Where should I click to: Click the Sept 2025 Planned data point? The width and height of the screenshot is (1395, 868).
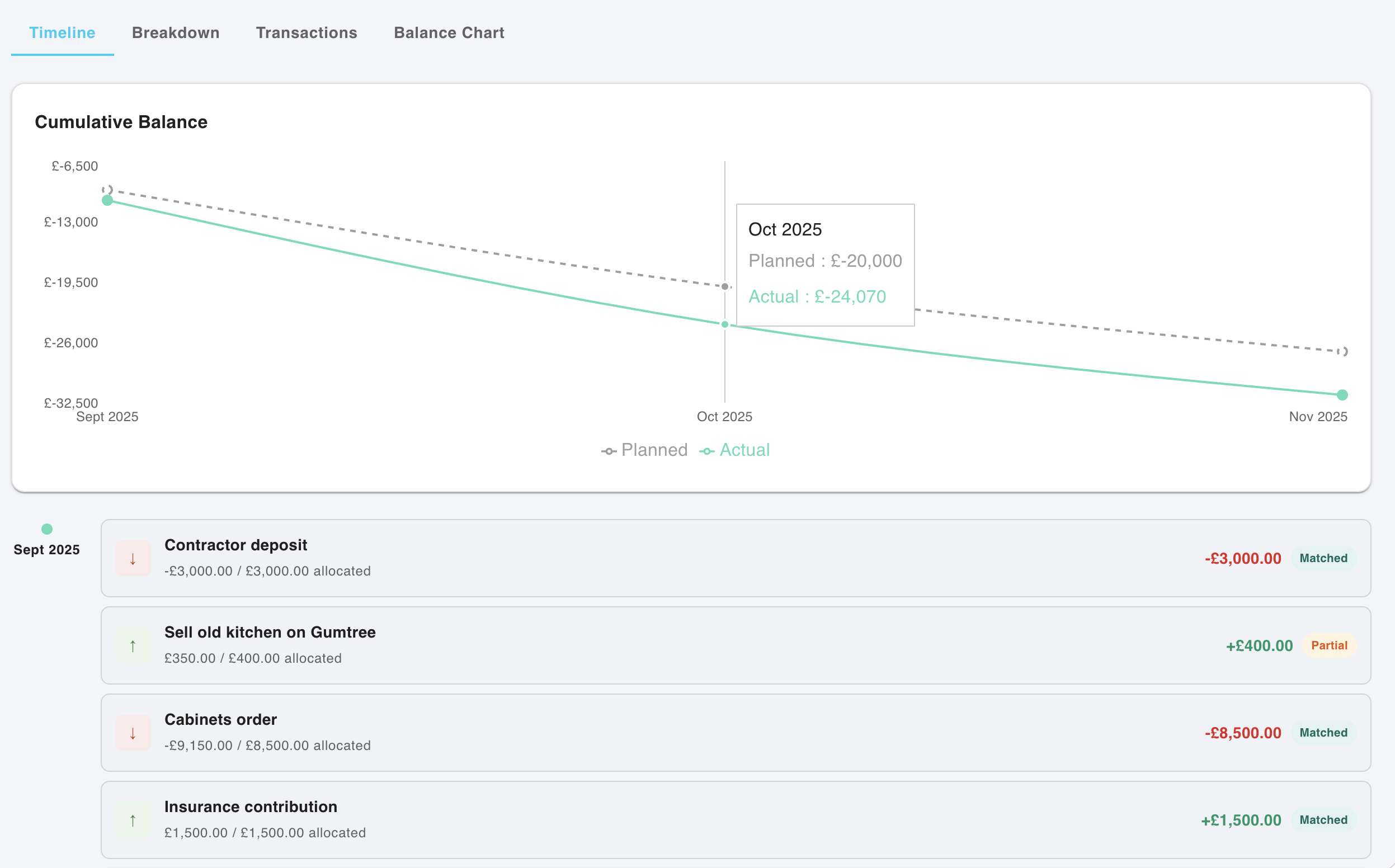pos(107,190)
